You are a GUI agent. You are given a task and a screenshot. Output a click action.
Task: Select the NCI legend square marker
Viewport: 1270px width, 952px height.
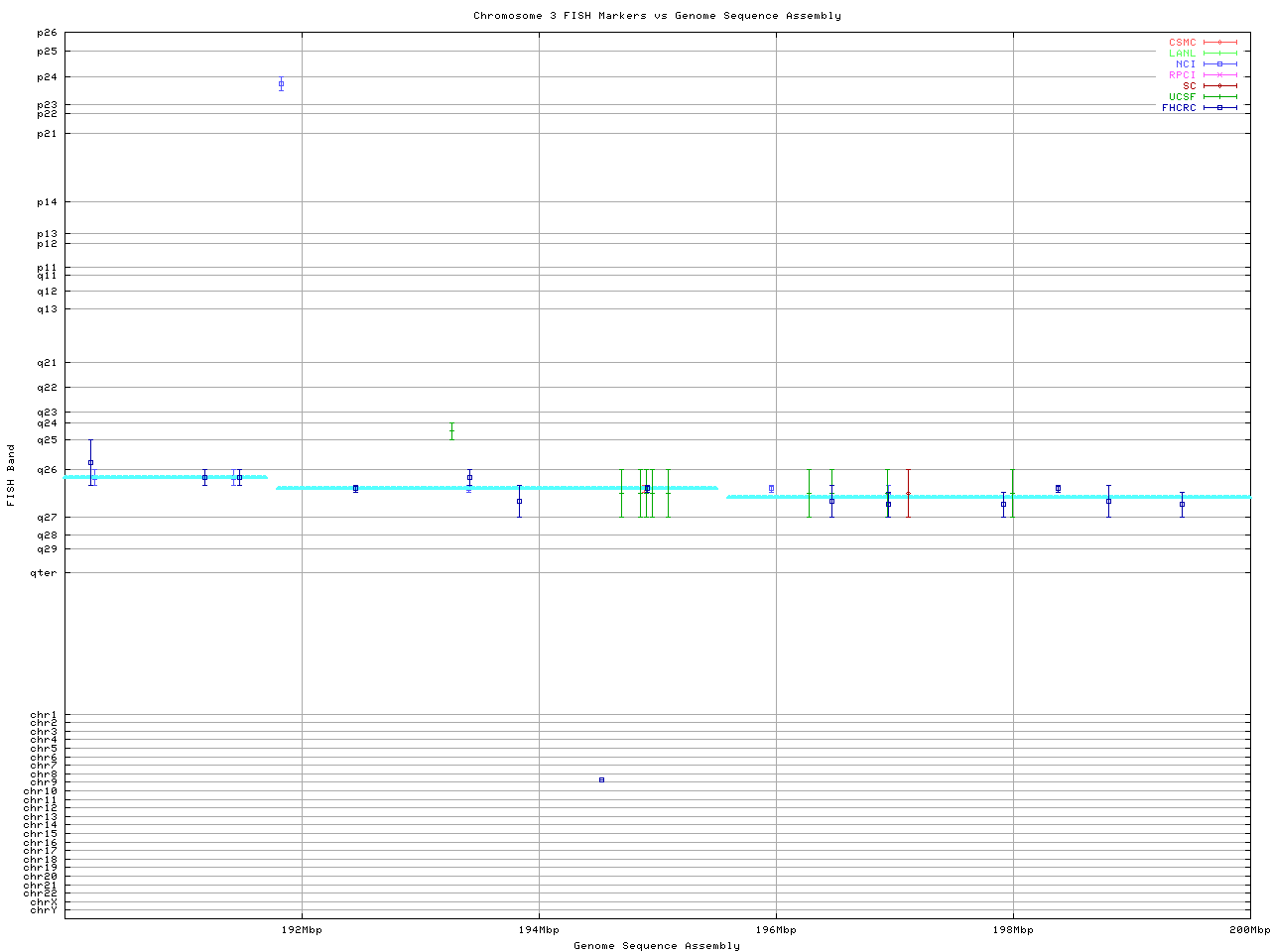1219,64
